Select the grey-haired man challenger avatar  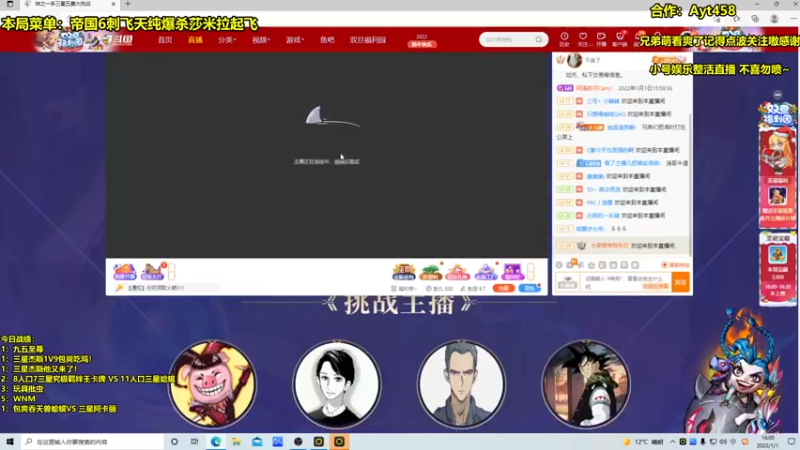[461, 384]
